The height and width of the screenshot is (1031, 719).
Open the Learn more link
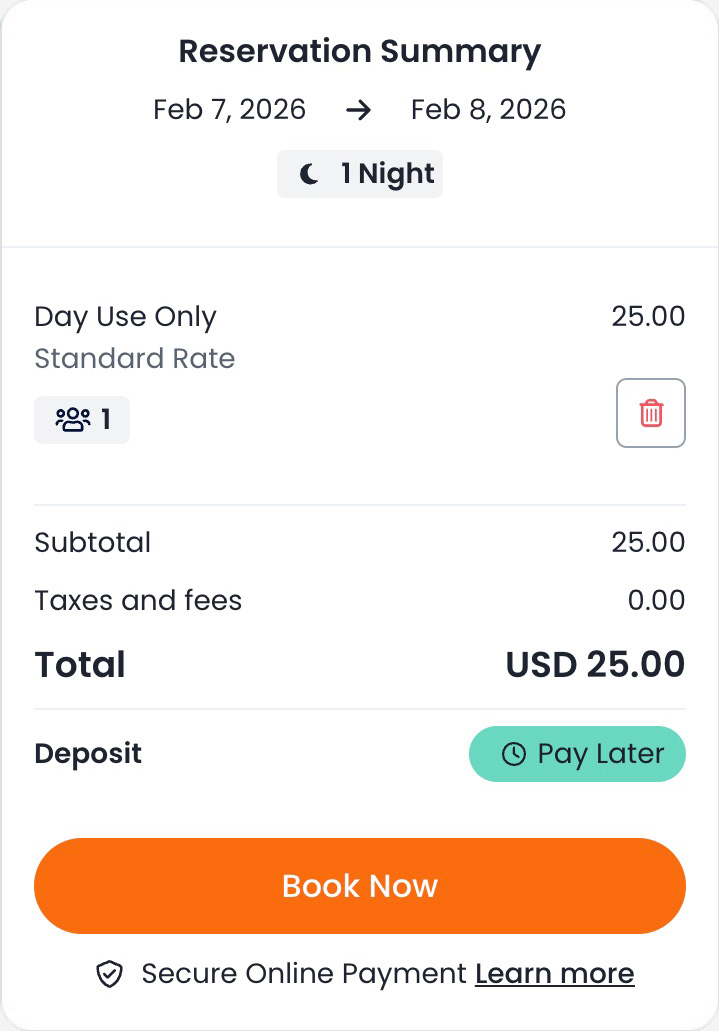pos(554,974)
